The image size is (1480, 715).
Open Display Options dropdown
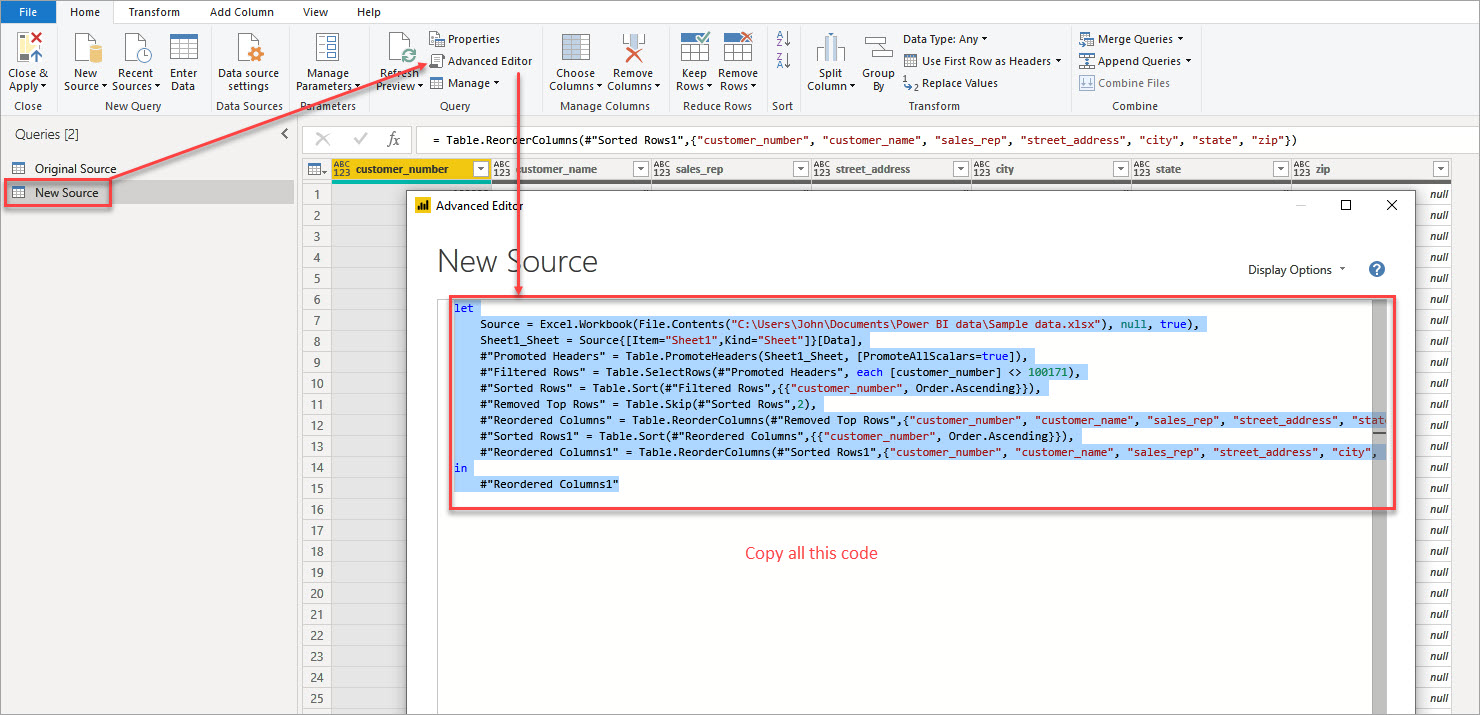coord(1297,270)
